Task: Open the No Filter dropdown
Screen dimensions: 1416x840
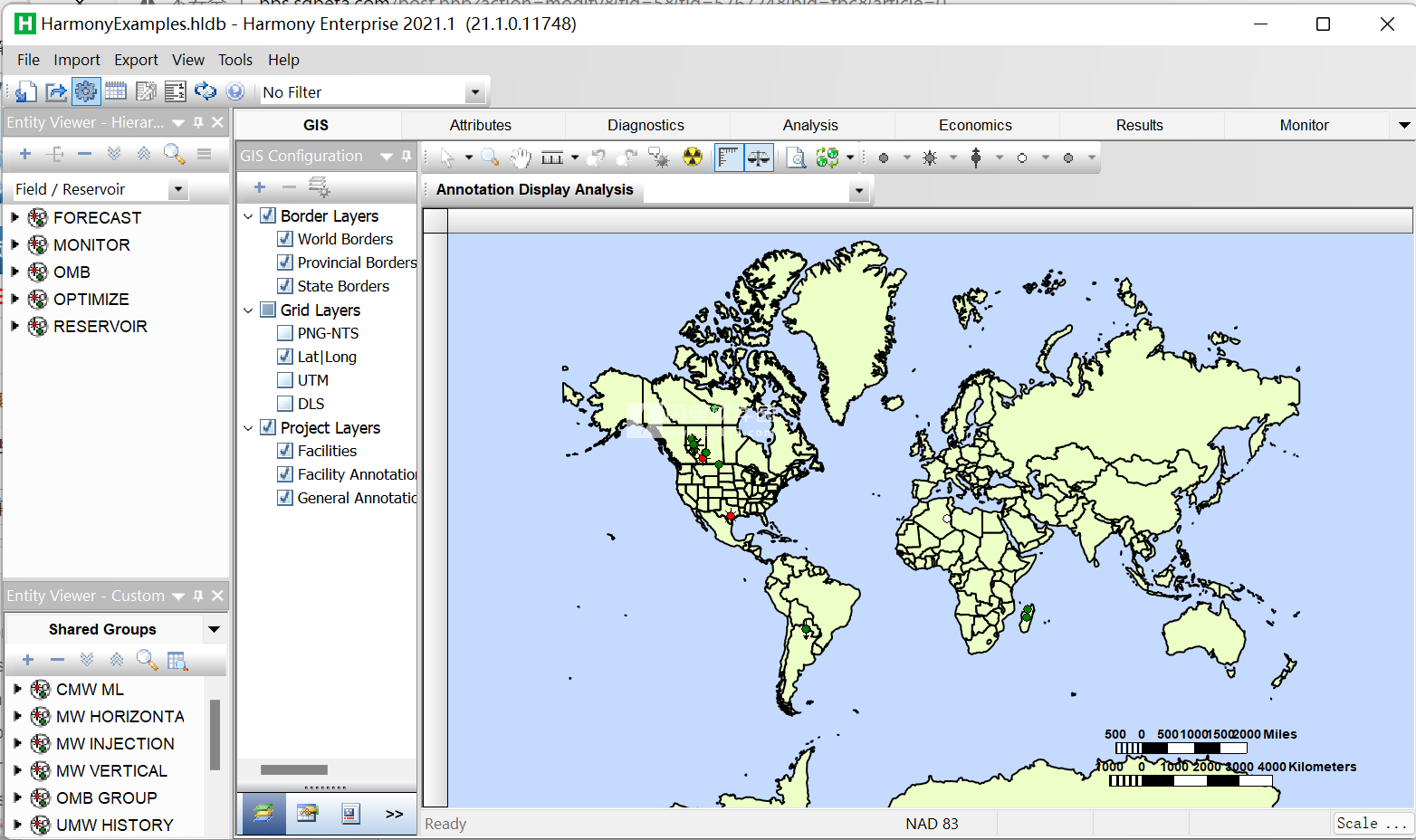Action: [x=474, y=92]
